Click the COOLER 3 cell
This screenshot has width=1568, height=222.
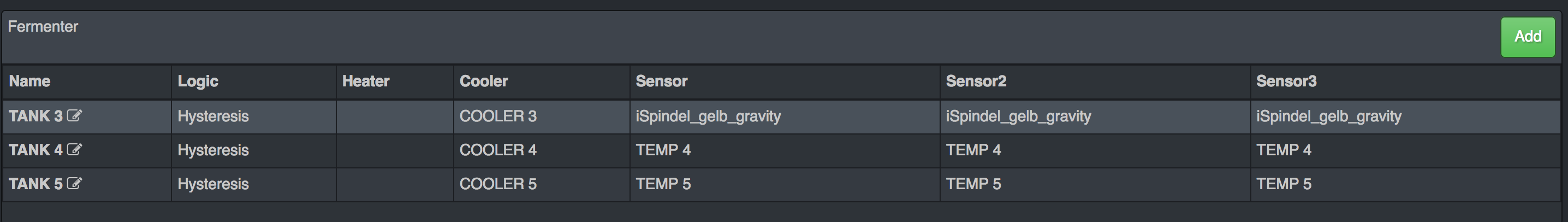(x=498, y=116)
